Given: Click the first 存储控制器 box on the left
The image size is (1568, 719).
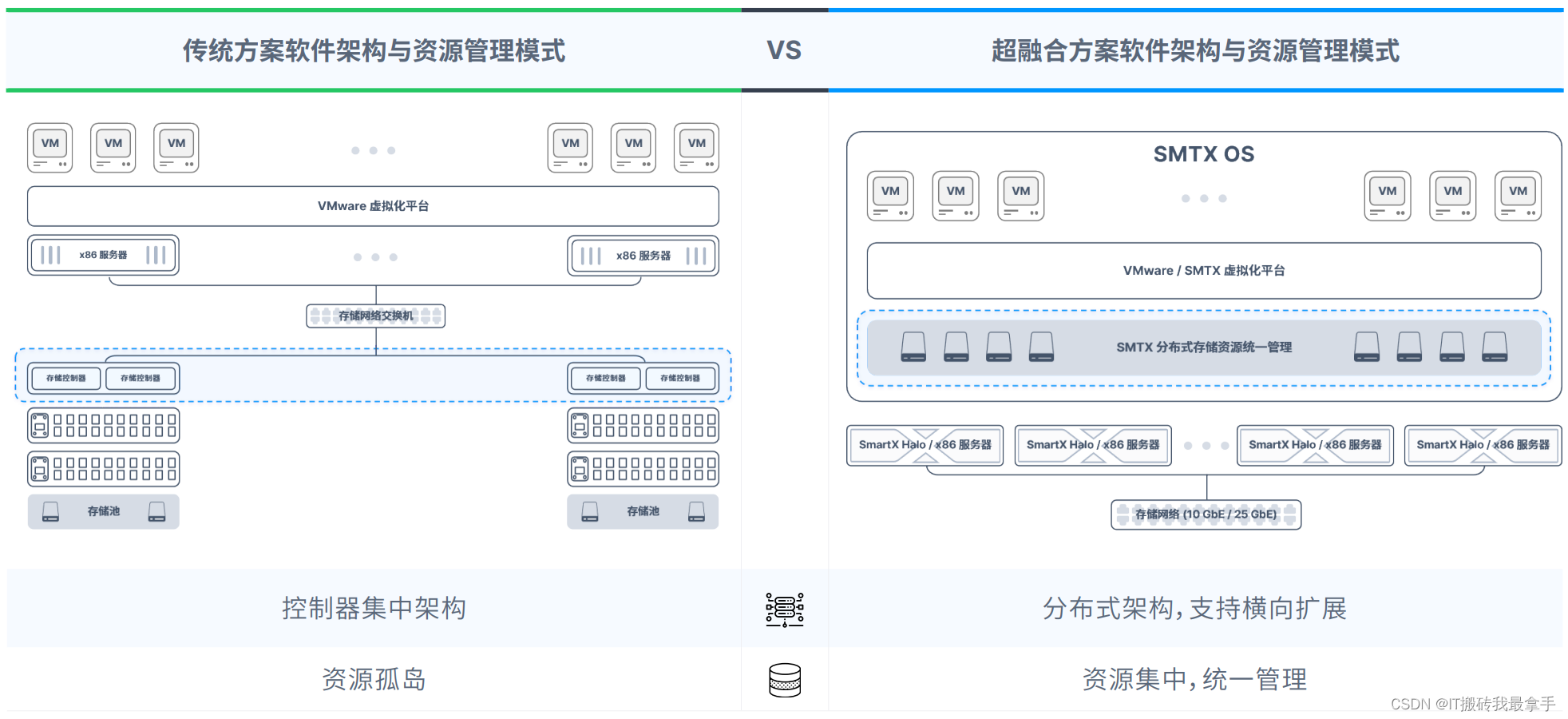Looking at the screenshot, I should pos(66,378).
